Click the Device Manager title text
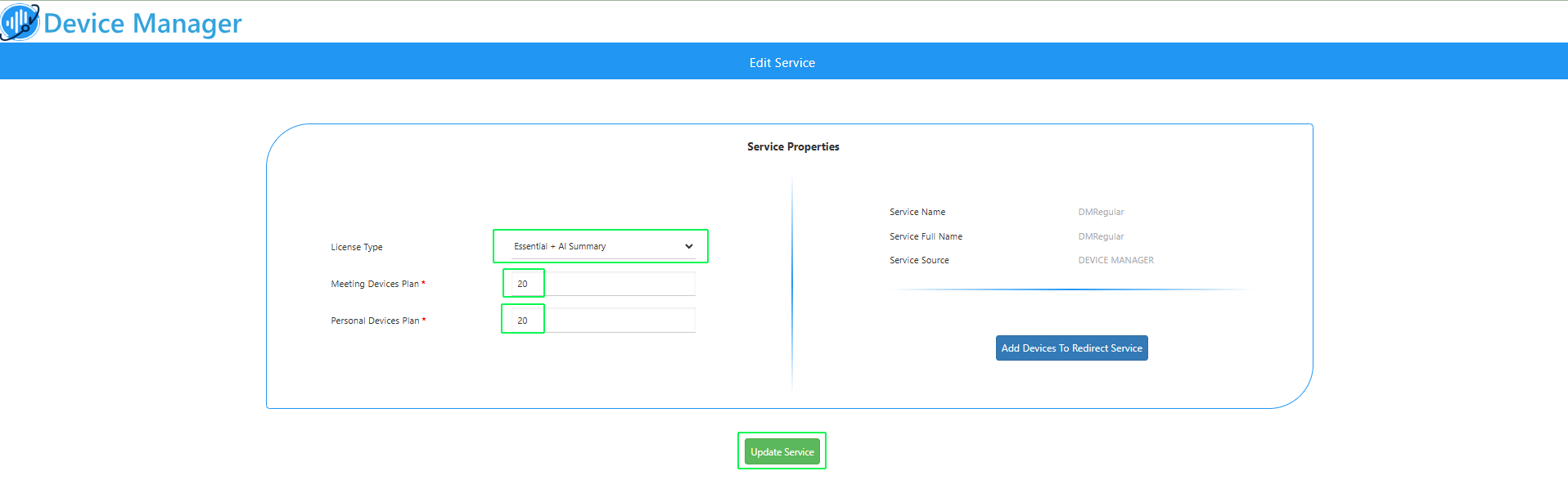 (x=142, y=24)
